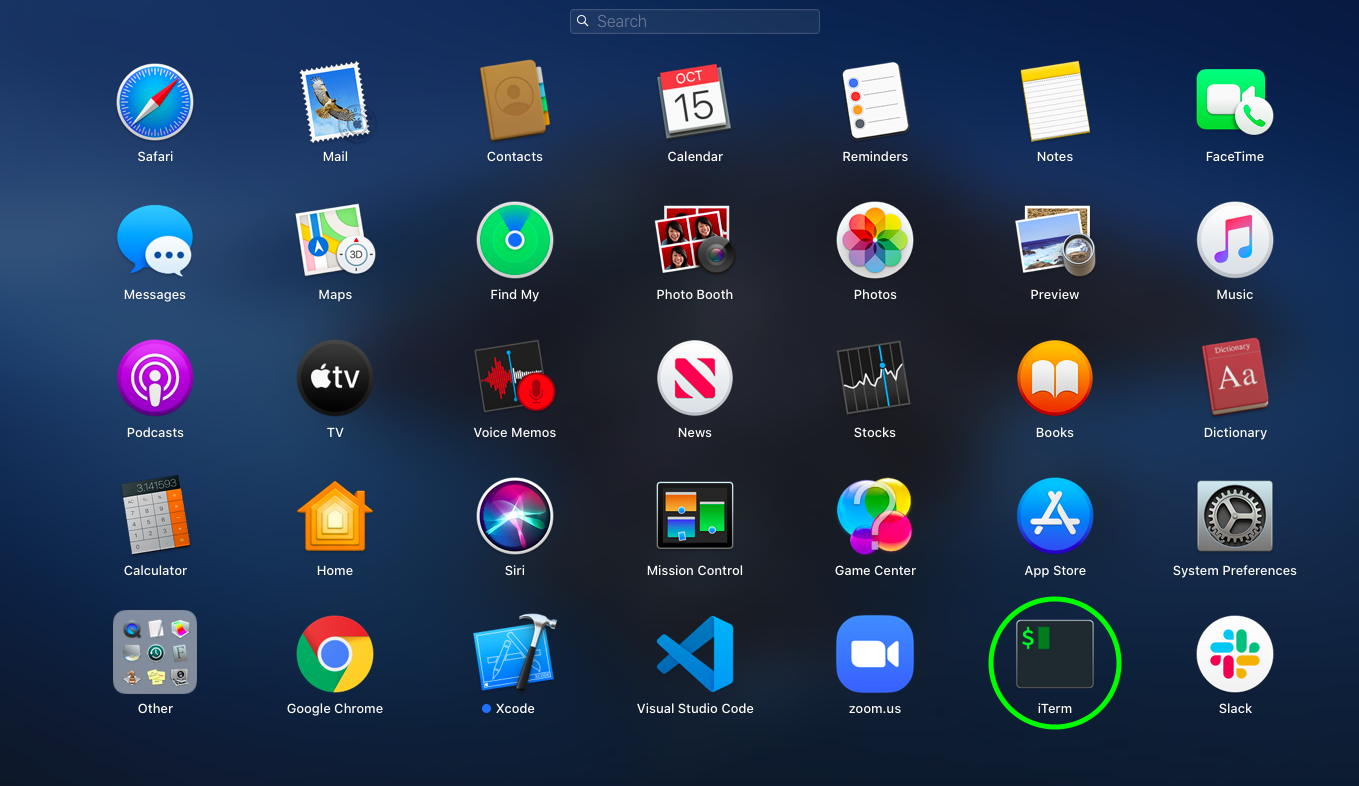1359x786 pixels.
Task: Activate Siri
Action: pyautogui.click(x=515, y=516)
